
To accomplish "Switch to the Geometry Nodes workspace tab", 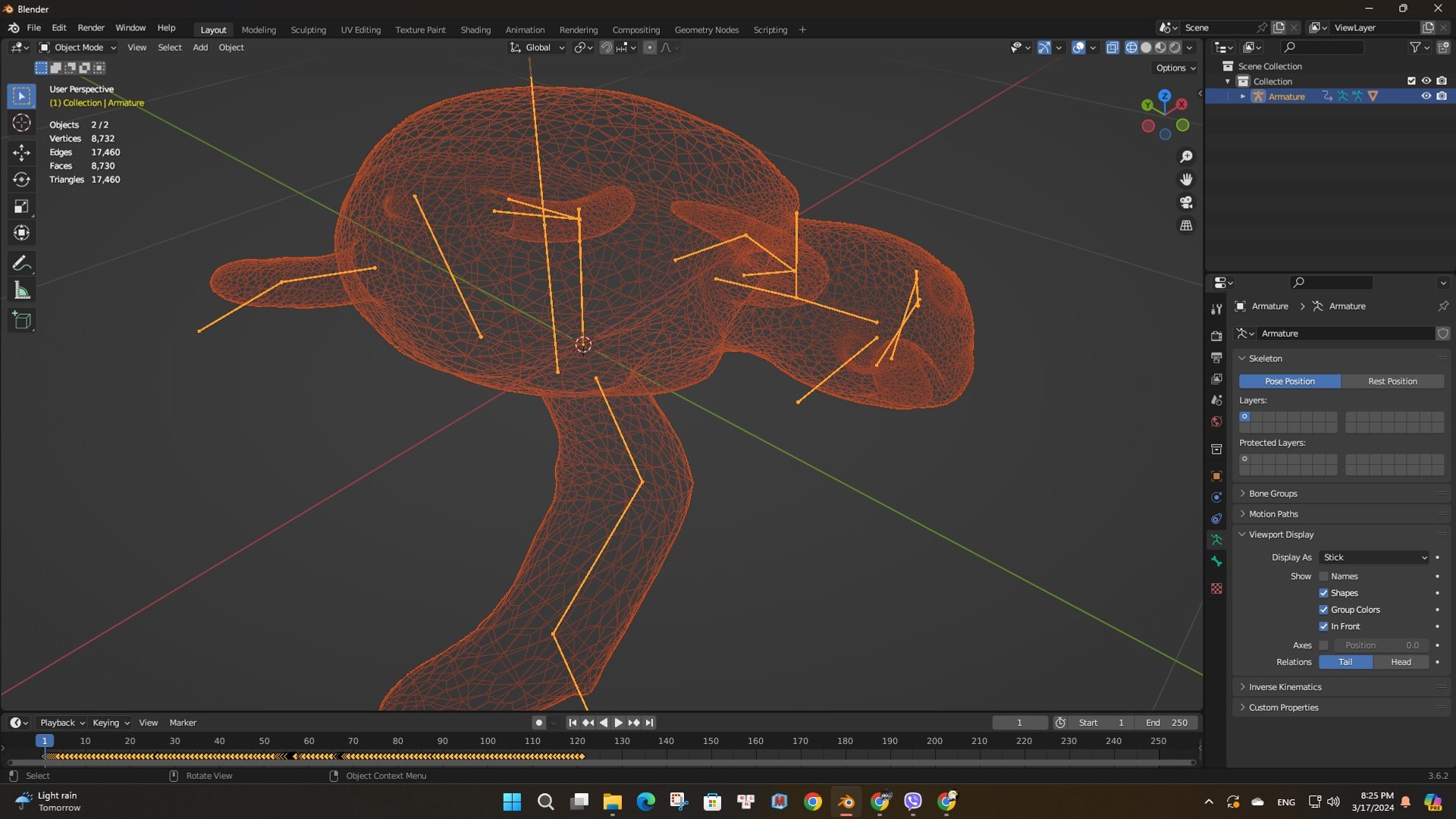I will (x=706, y=30).
